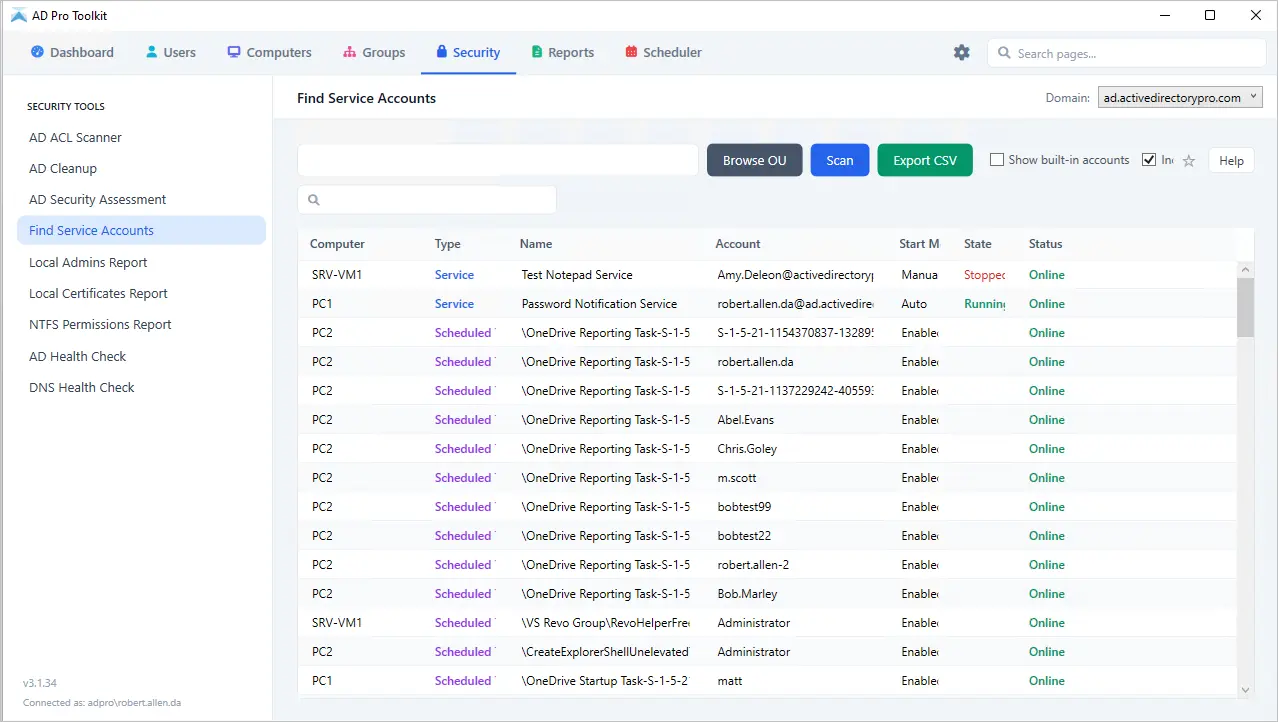The image size is (1278, 722).
Task: Open the Help button
Action: pos(1231,160)
